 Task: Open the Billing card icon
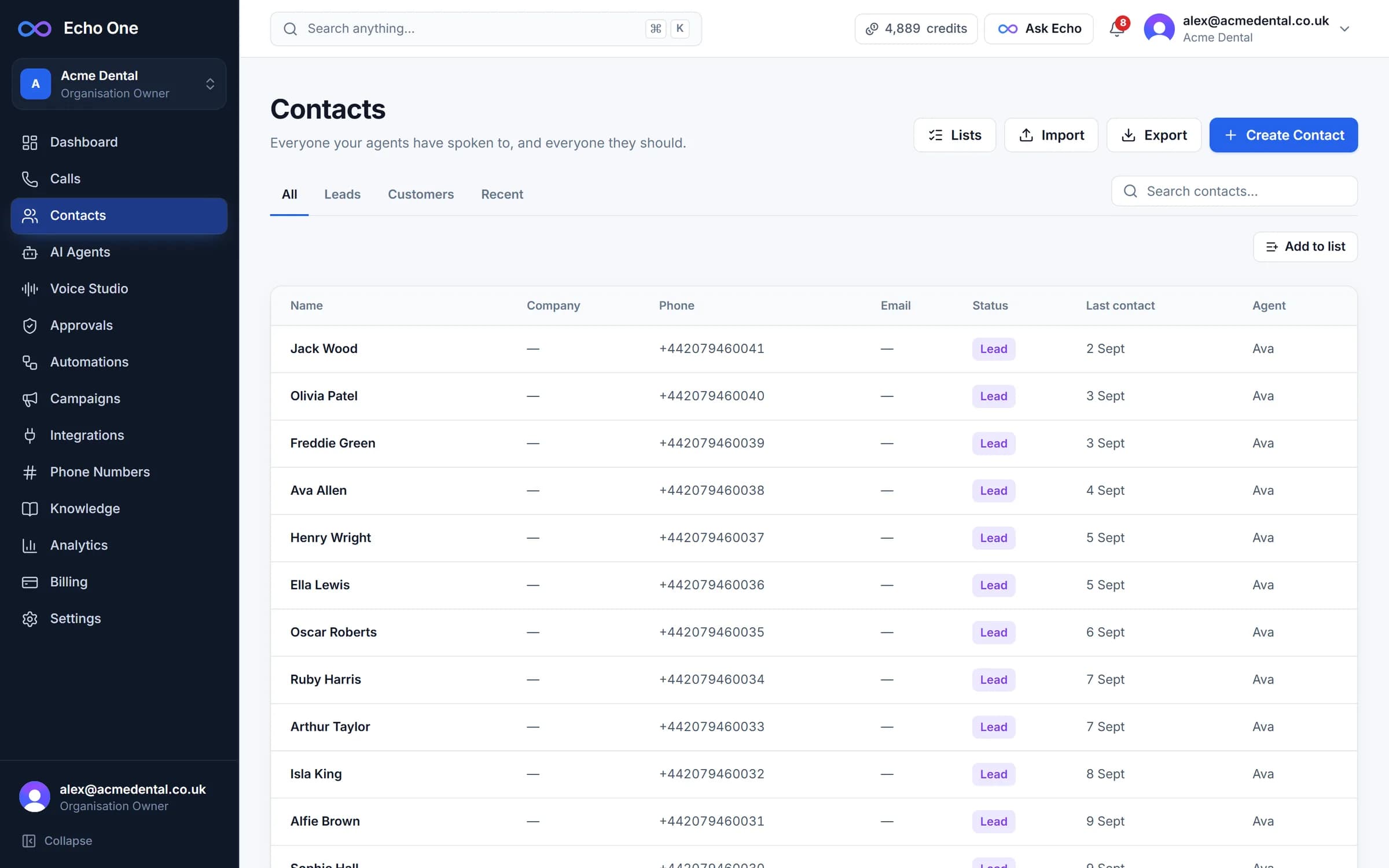[x=30, y=582]
